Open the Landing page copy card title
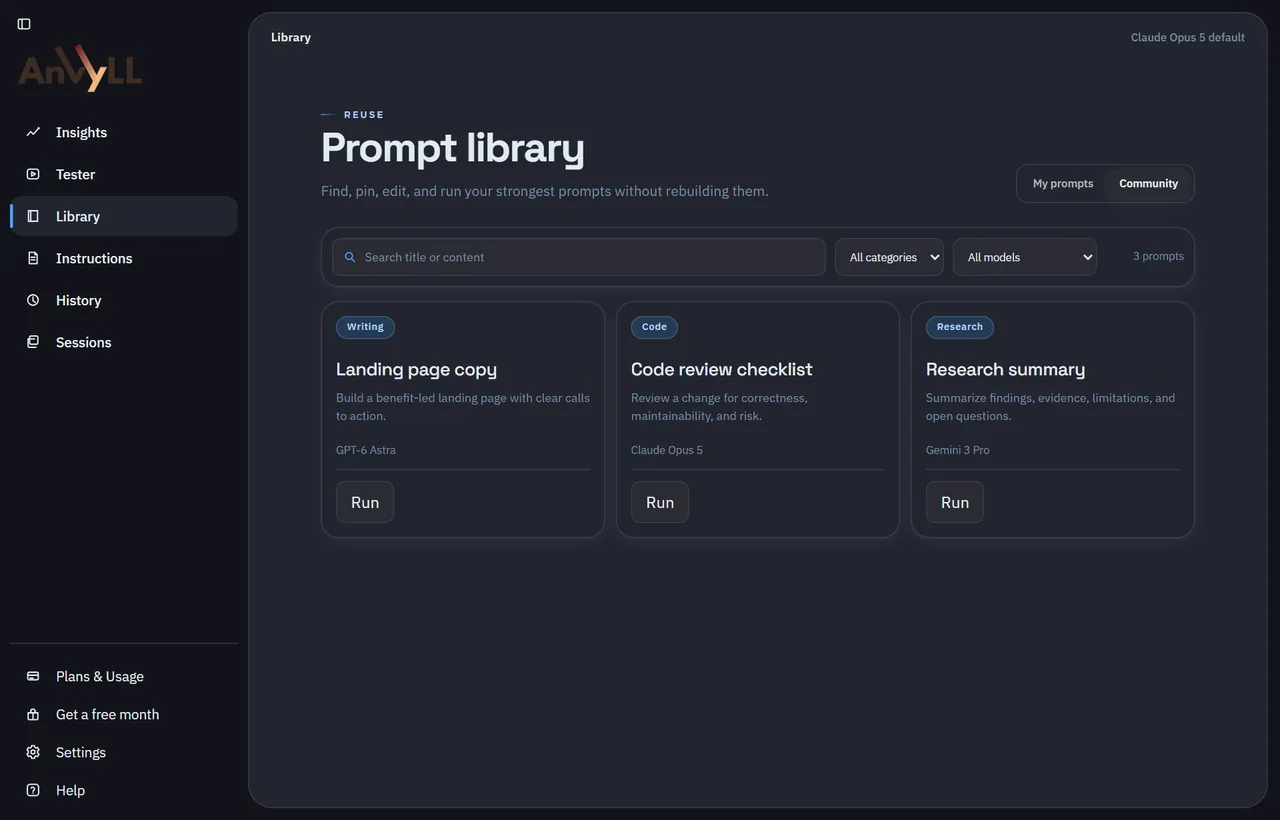 coord(416,369)
